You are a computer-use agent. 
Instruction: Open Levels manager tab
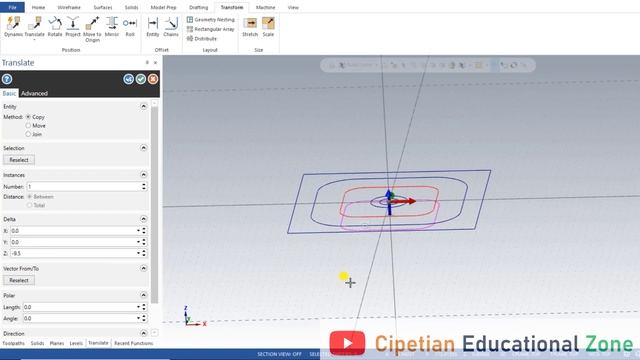(76, 343)
